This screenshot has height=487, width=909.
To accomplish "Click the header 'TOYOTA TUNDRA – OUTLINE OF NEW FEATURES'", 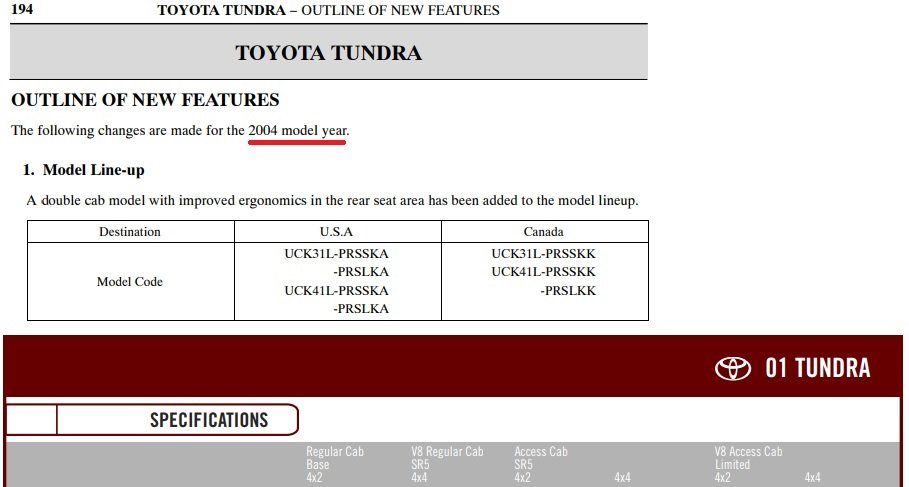I will point(328,10).
